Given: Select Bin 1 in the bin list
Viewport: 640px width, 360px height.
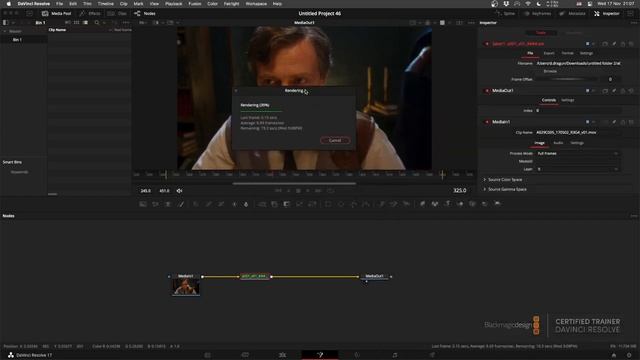Looking at the screenshot, I should point(17,40).
